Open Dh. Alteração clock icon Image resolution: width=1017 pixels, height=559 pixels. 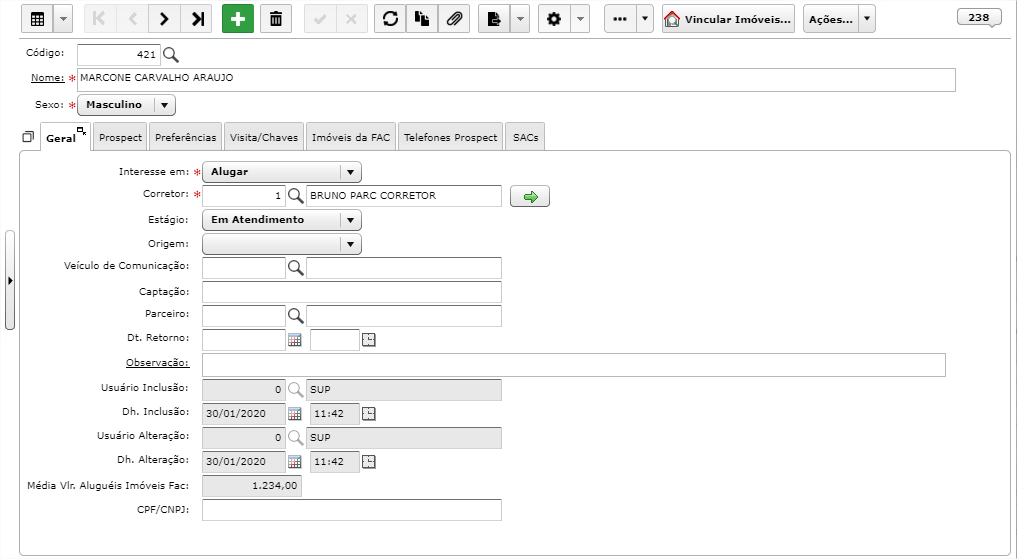click(x=369, y=462)
